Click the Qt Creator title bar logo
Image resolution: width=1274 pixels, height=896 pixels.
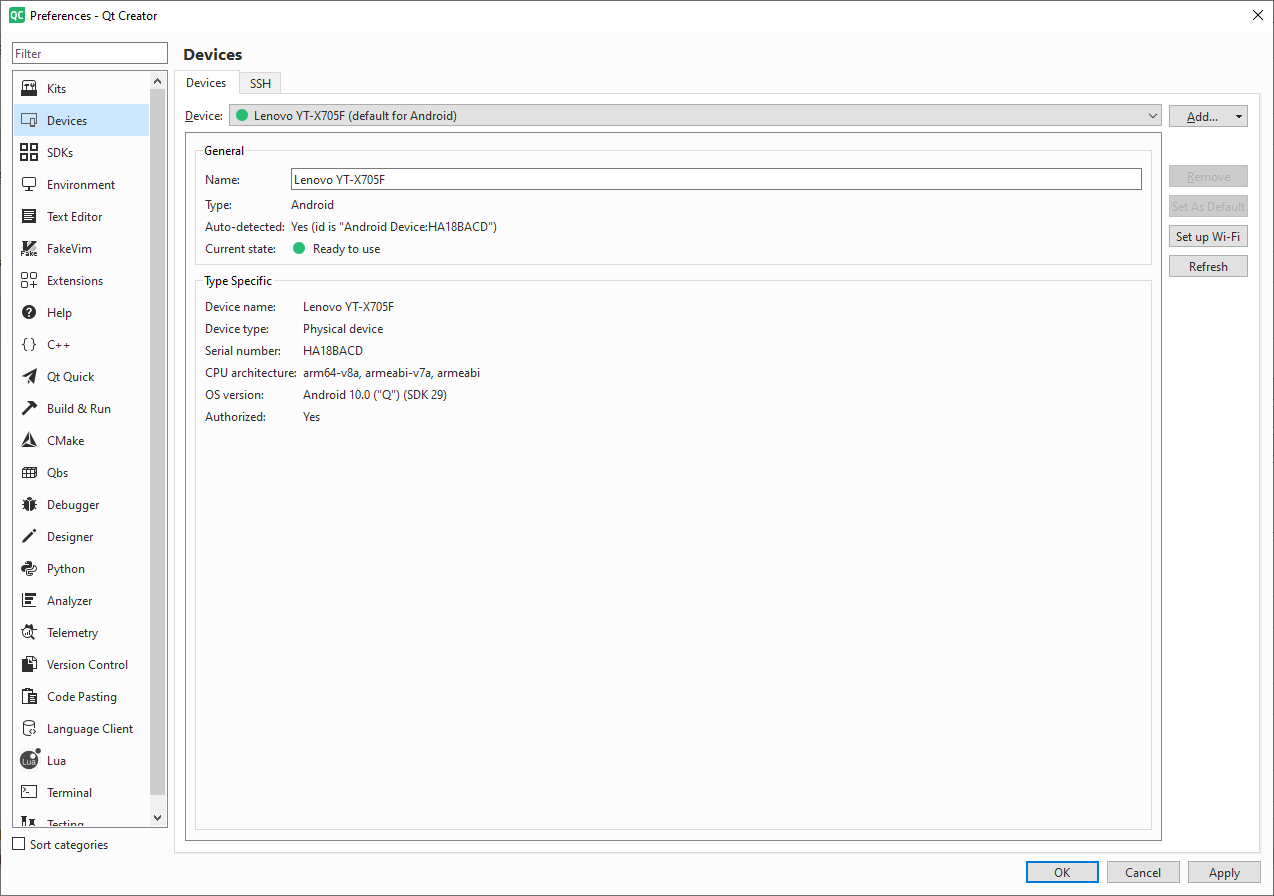(x=17, y=15)
